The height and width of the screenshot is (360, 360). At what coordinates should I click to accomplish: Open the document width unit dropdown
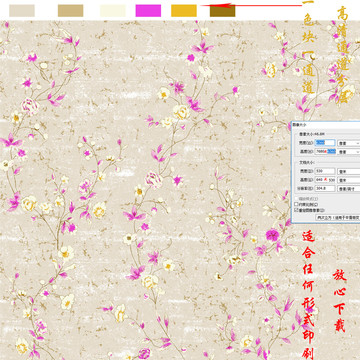[349, 171]
